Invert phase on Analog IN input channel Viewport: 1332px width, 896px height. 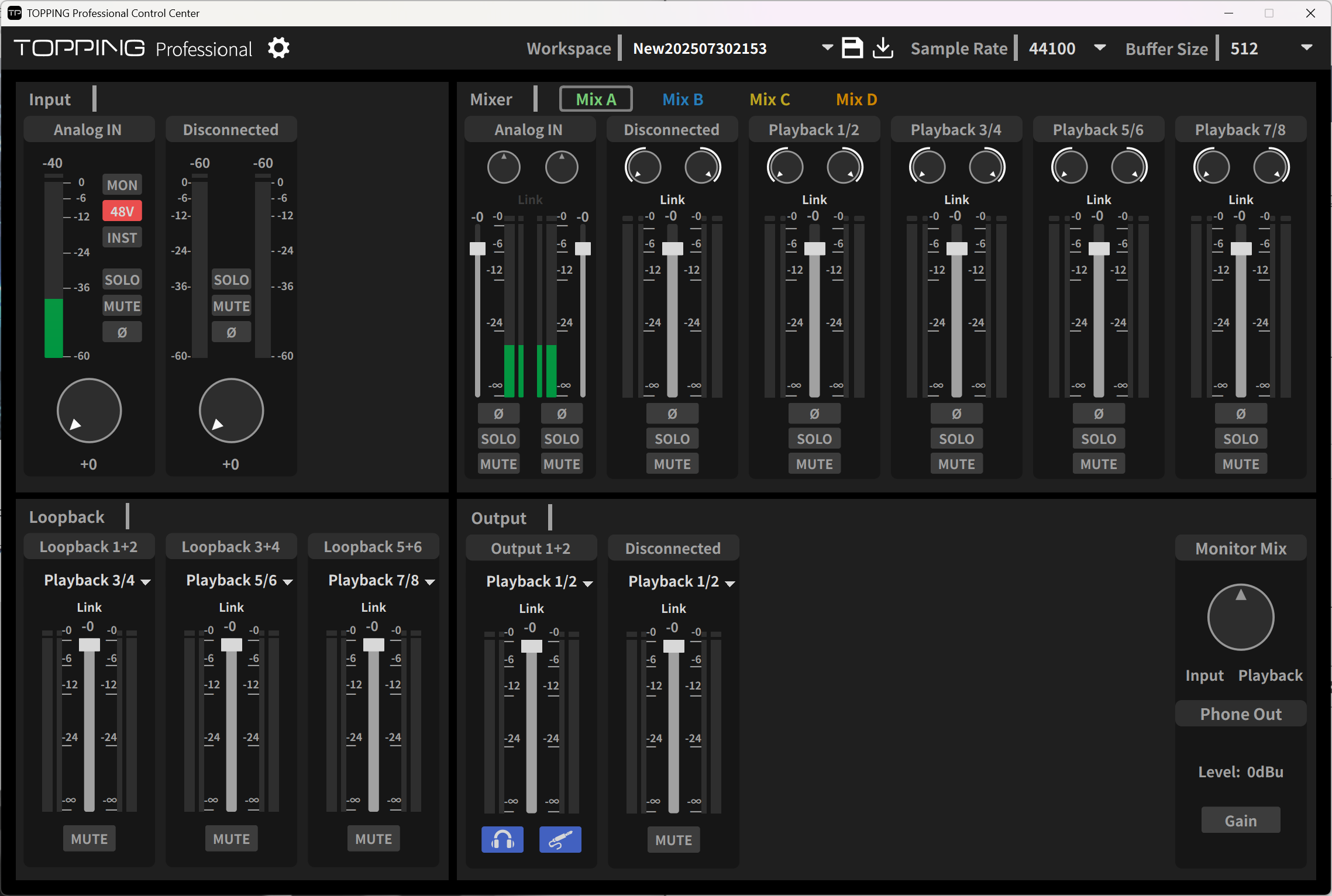[122, 332]
